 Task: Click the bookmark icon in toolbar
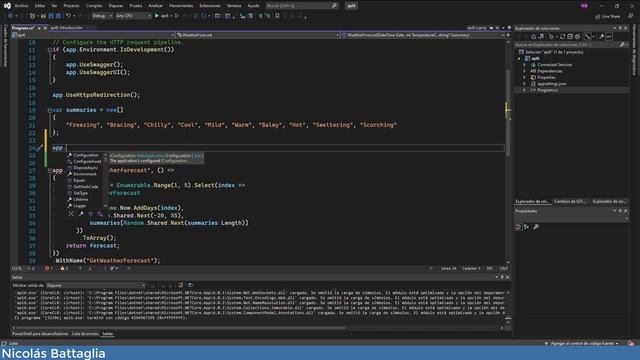click(x=277, y=16)
